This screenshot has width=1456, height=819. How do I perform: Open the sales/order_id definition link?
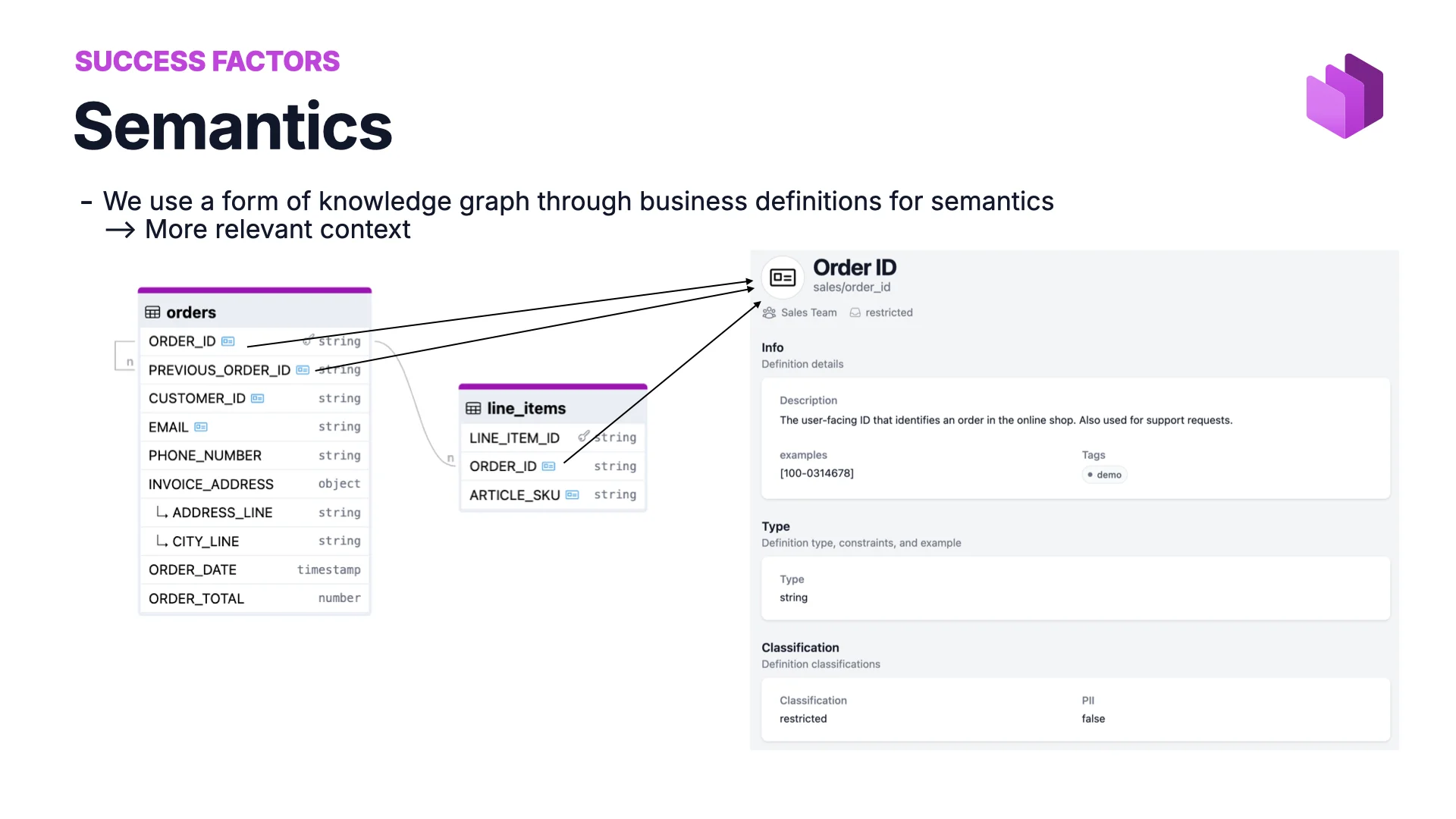tap(852, 287)
